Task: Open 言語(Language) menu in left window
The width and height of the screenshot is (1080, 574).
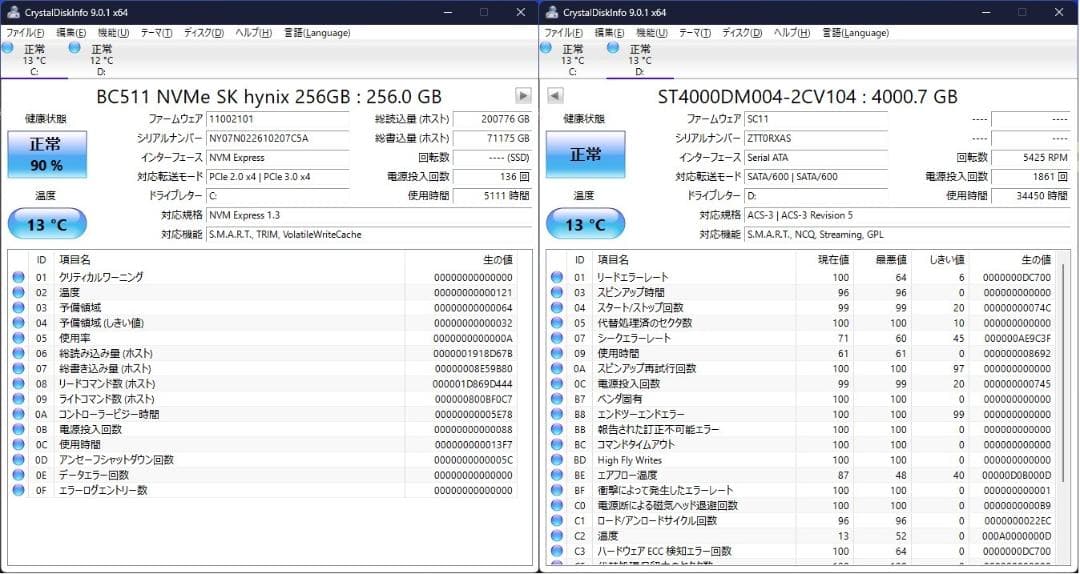Action: tap(317, 32)
